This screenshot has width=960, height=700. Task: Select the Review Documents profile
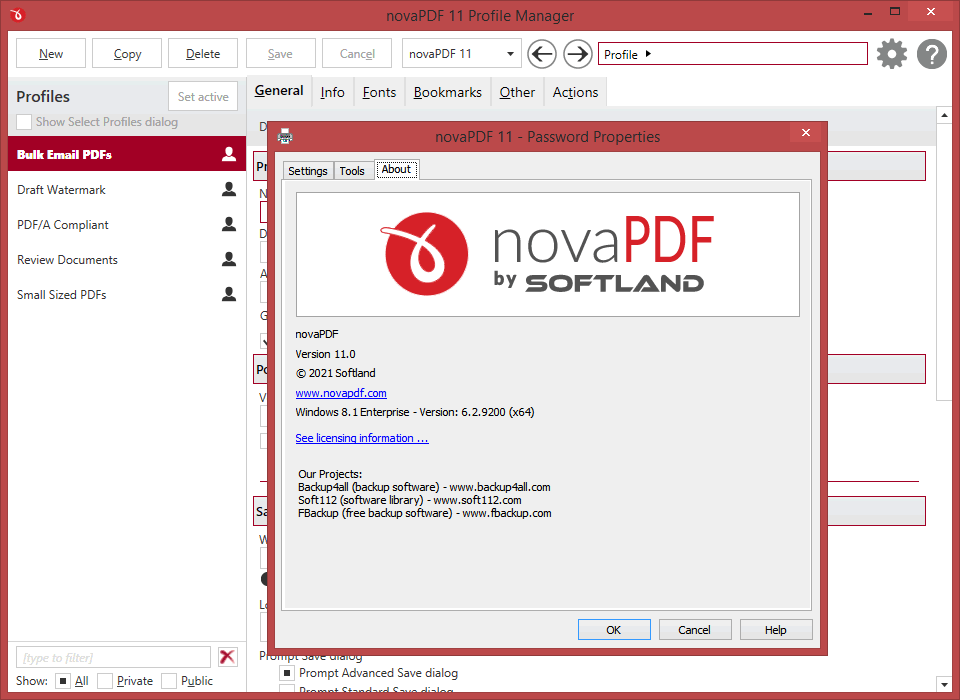(127, 259)
